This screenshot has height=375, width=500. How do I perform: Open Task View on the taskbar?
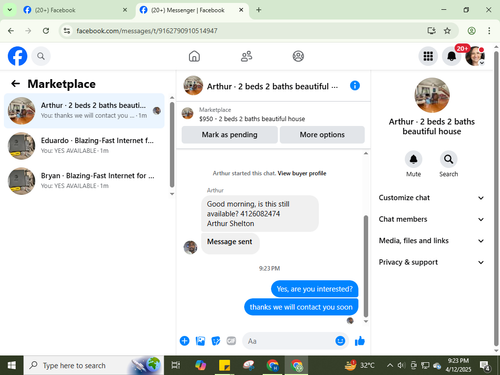click(175, 365)
